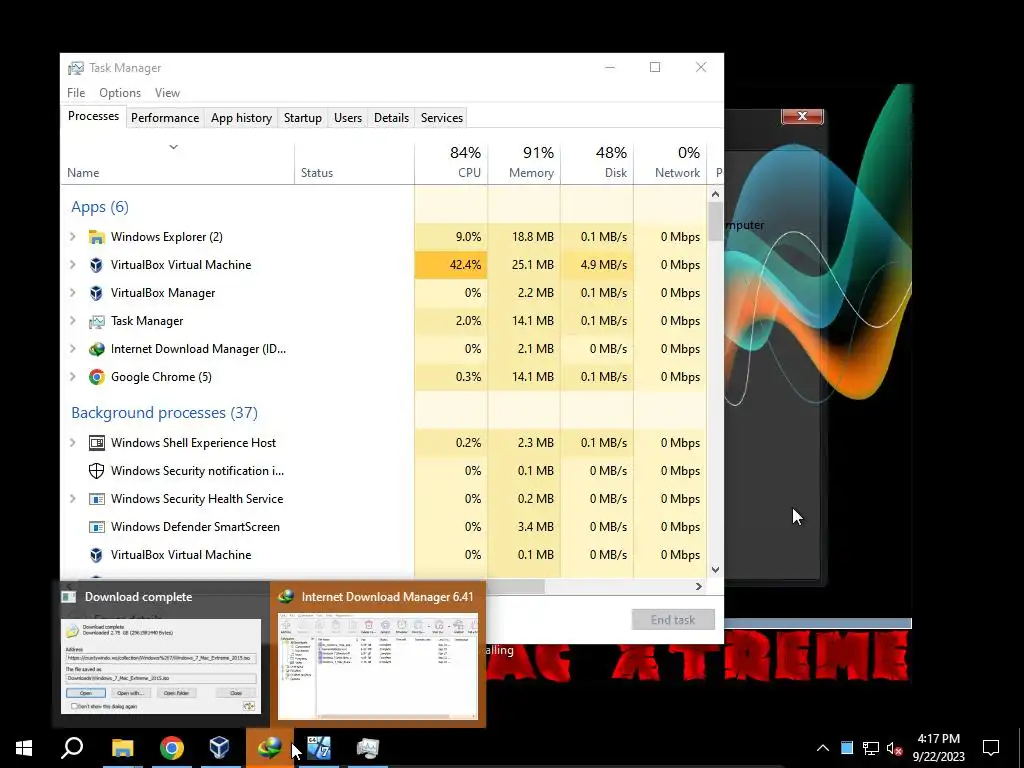This screenshot has height=768, width=1024.
Task: Click background VirtualBox Virtual Machine process icon
Action: 97,555
